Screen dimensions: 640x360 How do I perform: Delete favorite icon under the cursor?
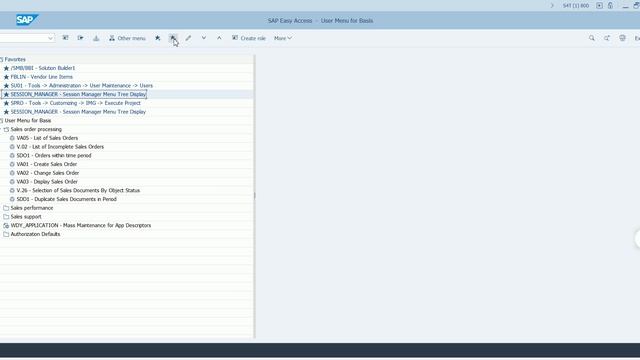tap(173, 38)
